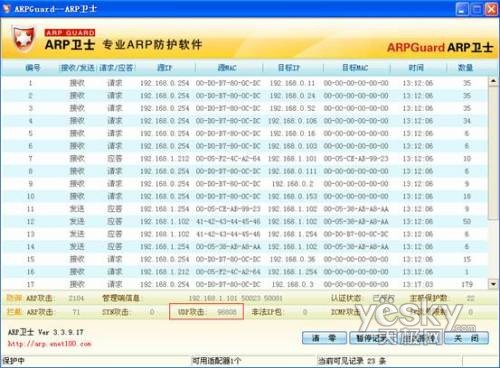Select target IP 192.168.0.2 cell
The image size is (500, 368).
292,184
